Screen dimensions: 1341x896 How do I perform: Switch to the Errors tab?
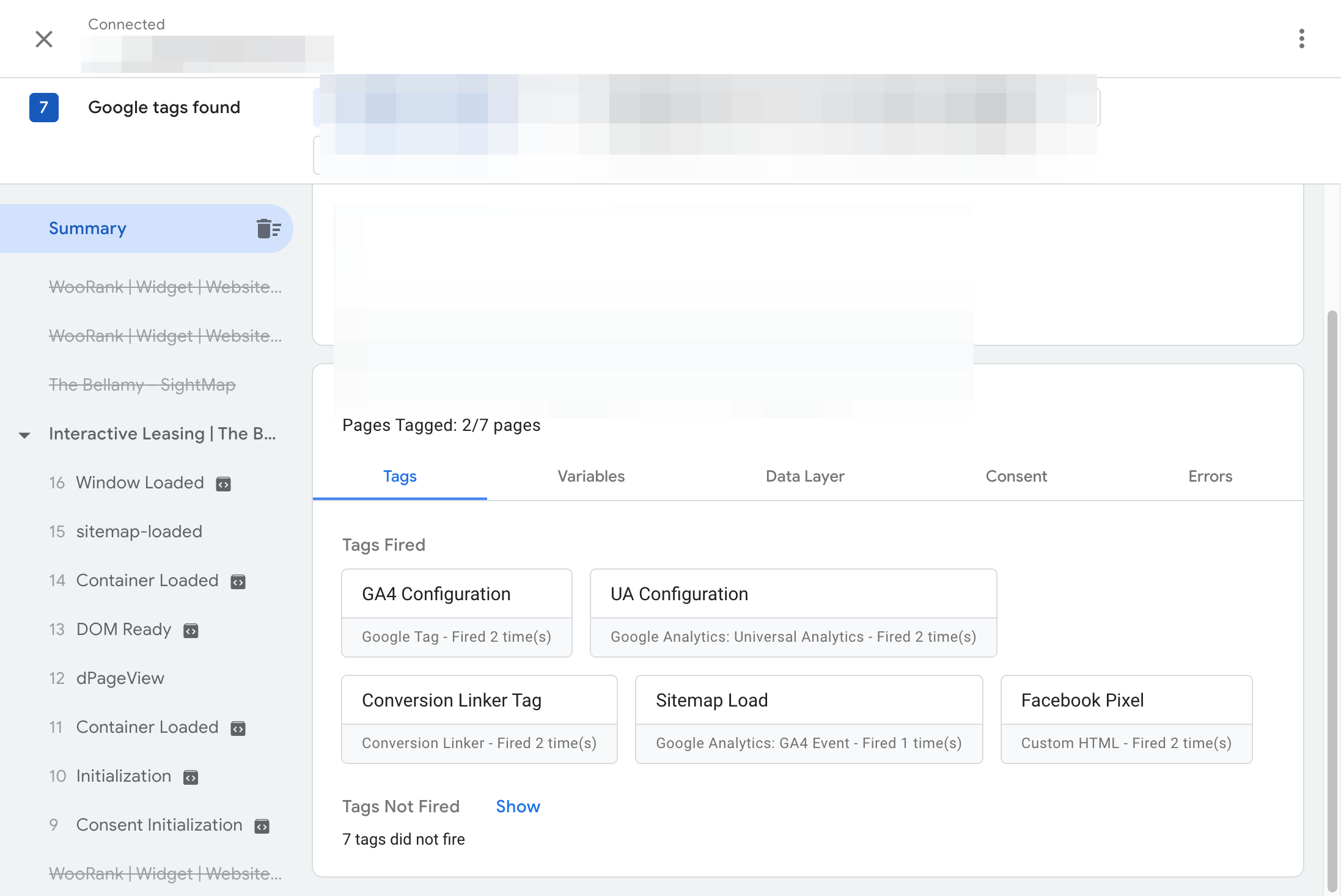point(1210,477)
